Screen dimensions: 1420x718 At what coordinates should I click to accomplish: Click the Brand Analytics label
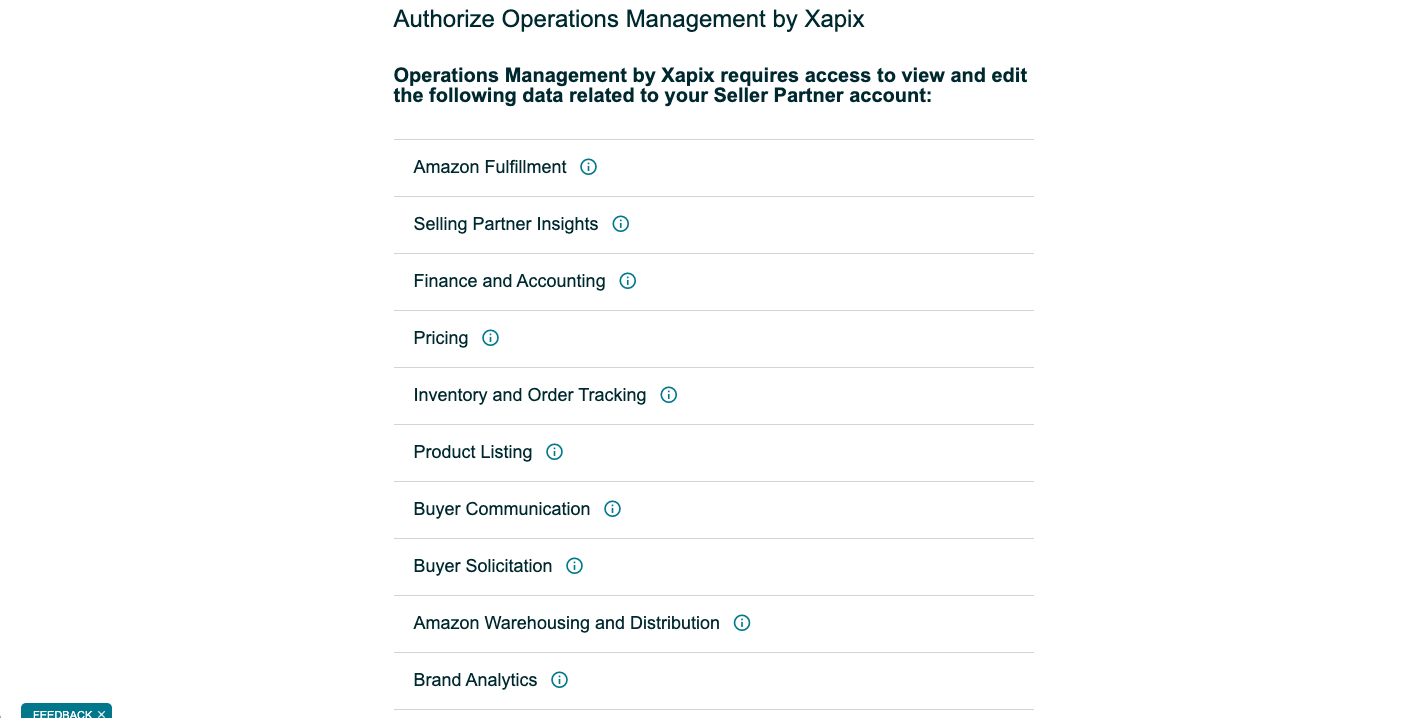[475, 680]
